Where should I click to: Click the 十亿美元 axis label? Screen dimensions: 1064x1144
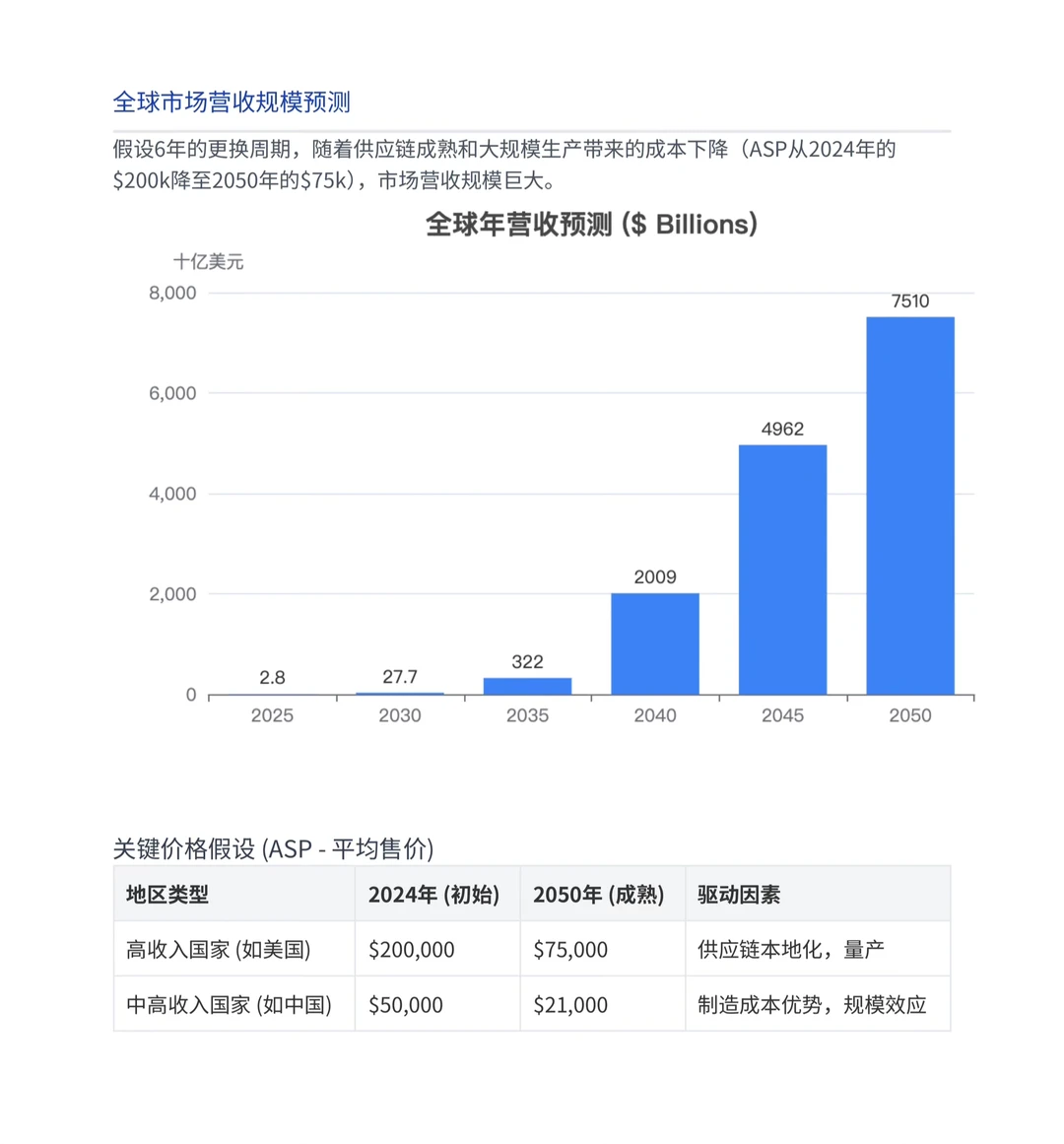pos(209,262)
